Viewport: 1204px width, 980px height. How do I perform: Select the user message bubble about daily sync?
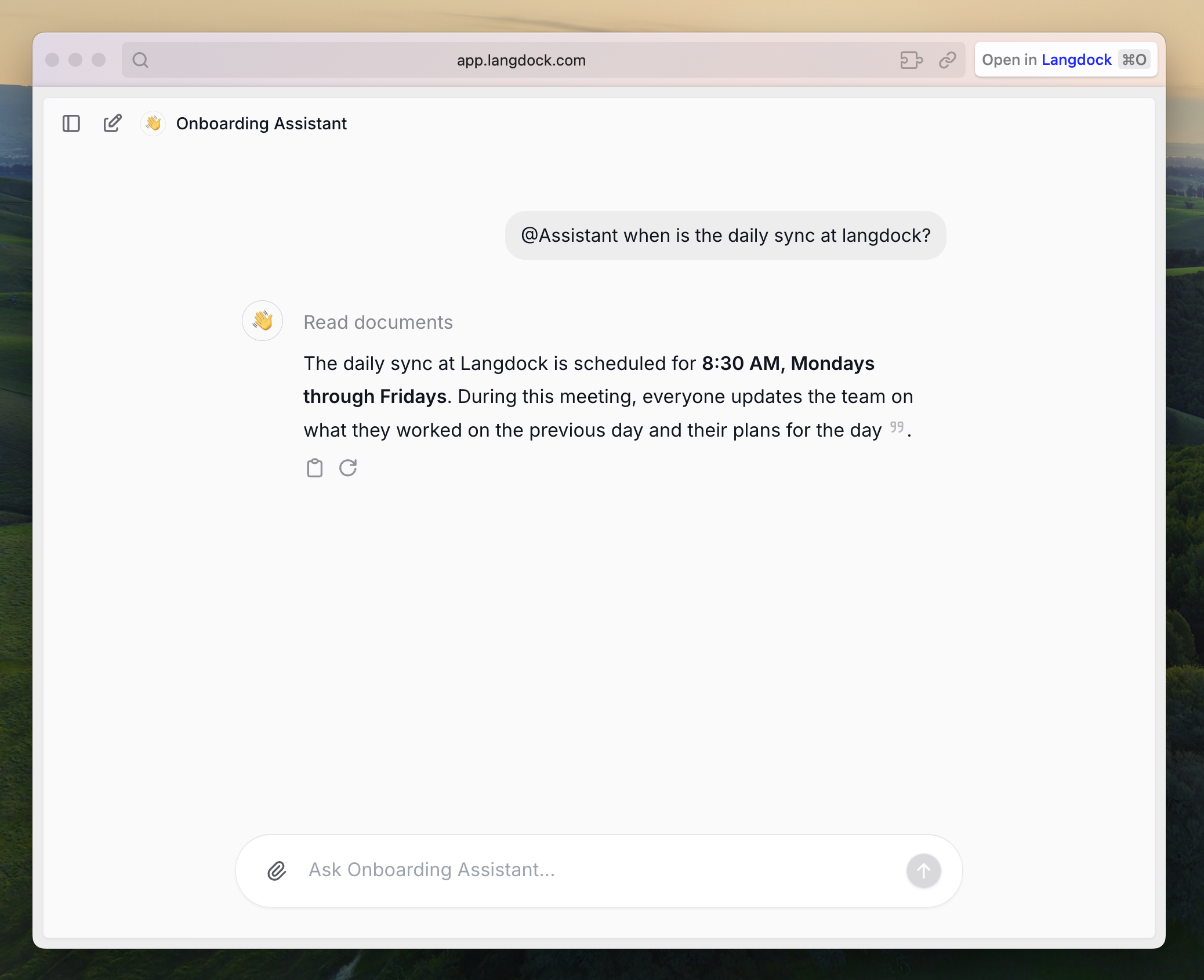[726, 235]
